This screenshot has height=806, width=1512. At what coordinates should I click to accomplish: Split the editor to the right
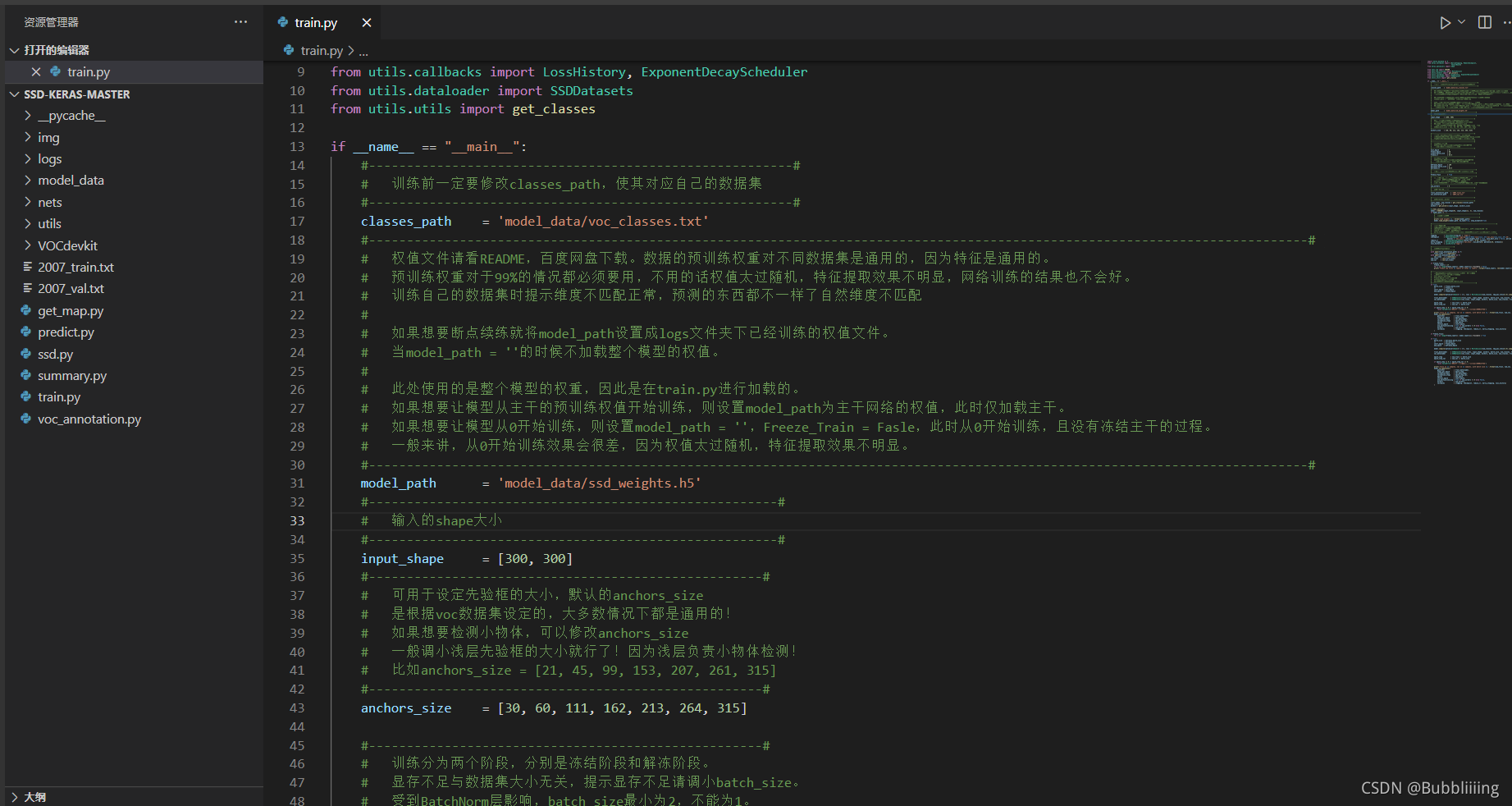[1485, 22]
